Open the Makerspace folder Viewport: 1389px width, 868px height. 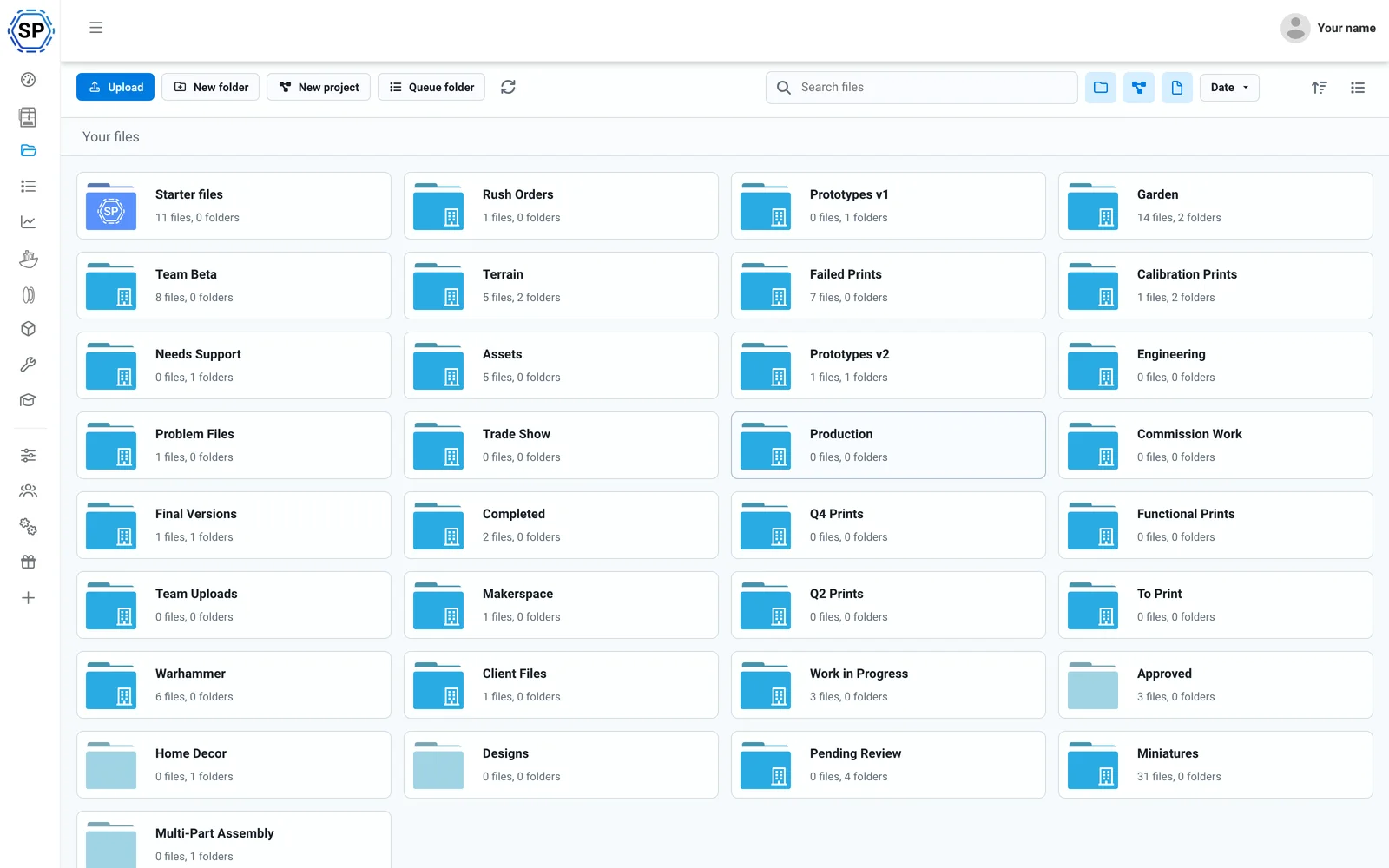click(x=561, y=605)
